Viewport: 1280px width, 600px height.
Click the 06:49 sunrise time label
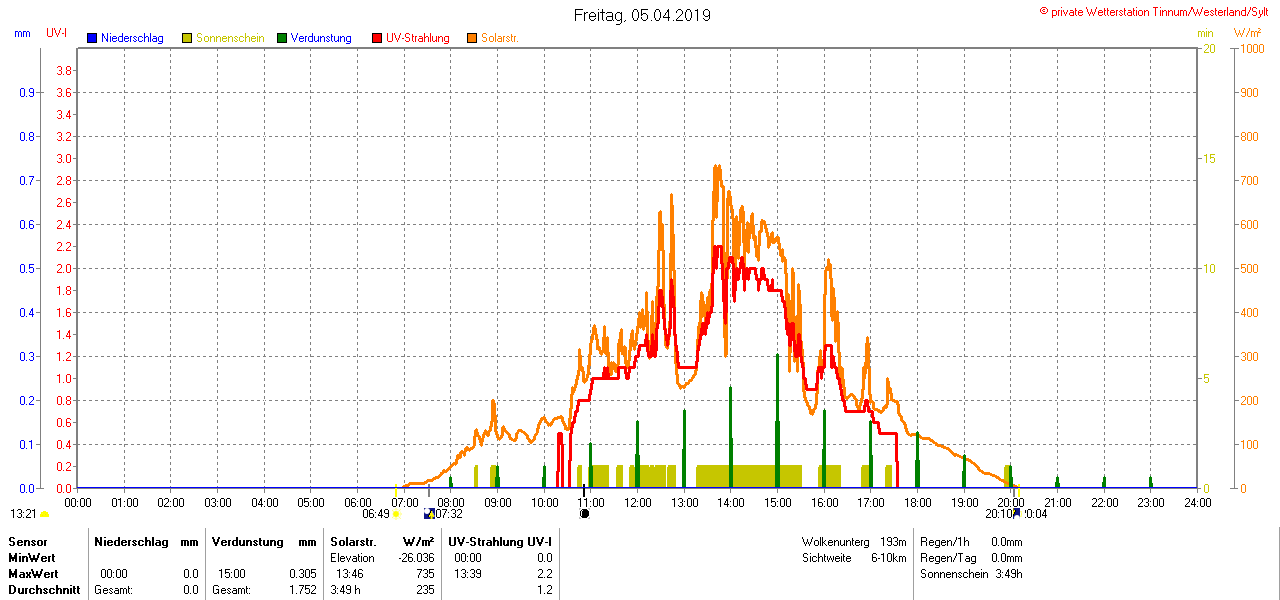(x=376, y=514)
